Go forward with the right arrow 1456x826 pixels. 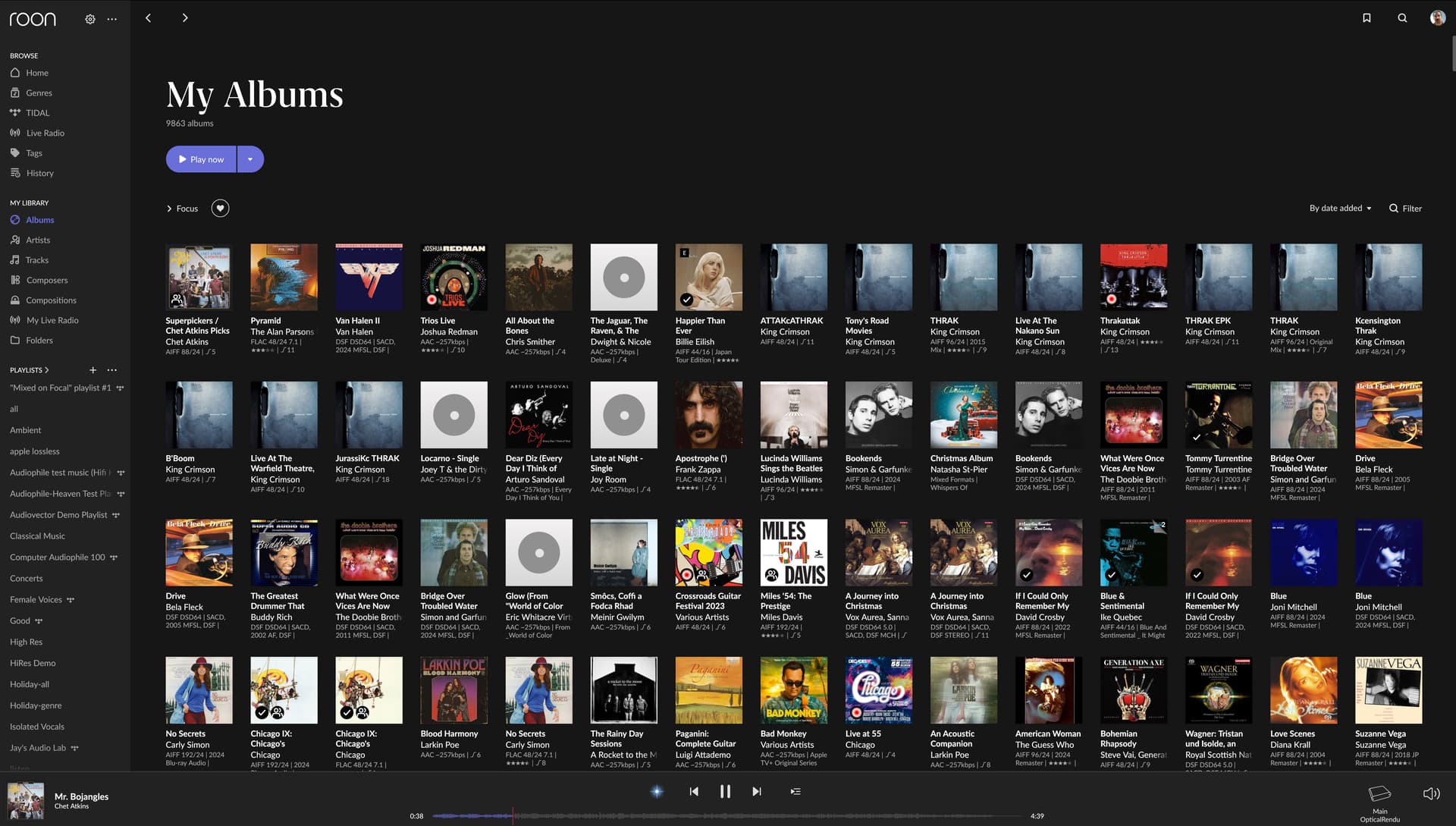pos(184,18)
